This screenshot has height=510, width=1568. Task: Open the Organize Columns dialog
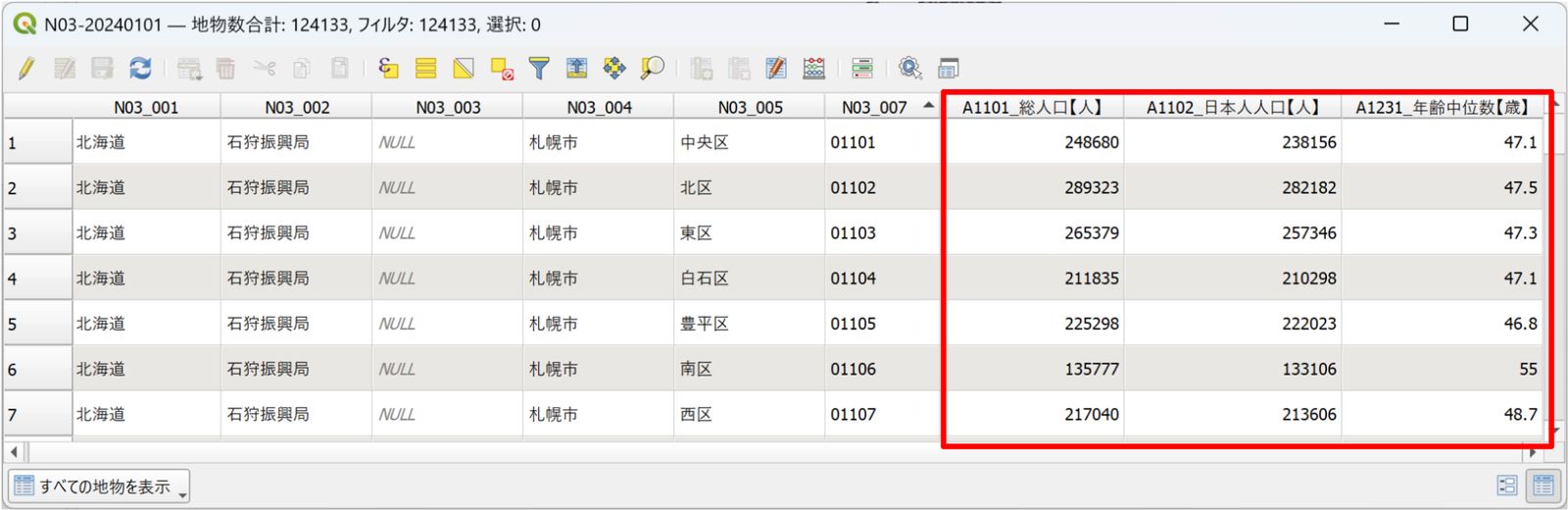[776, 68]
